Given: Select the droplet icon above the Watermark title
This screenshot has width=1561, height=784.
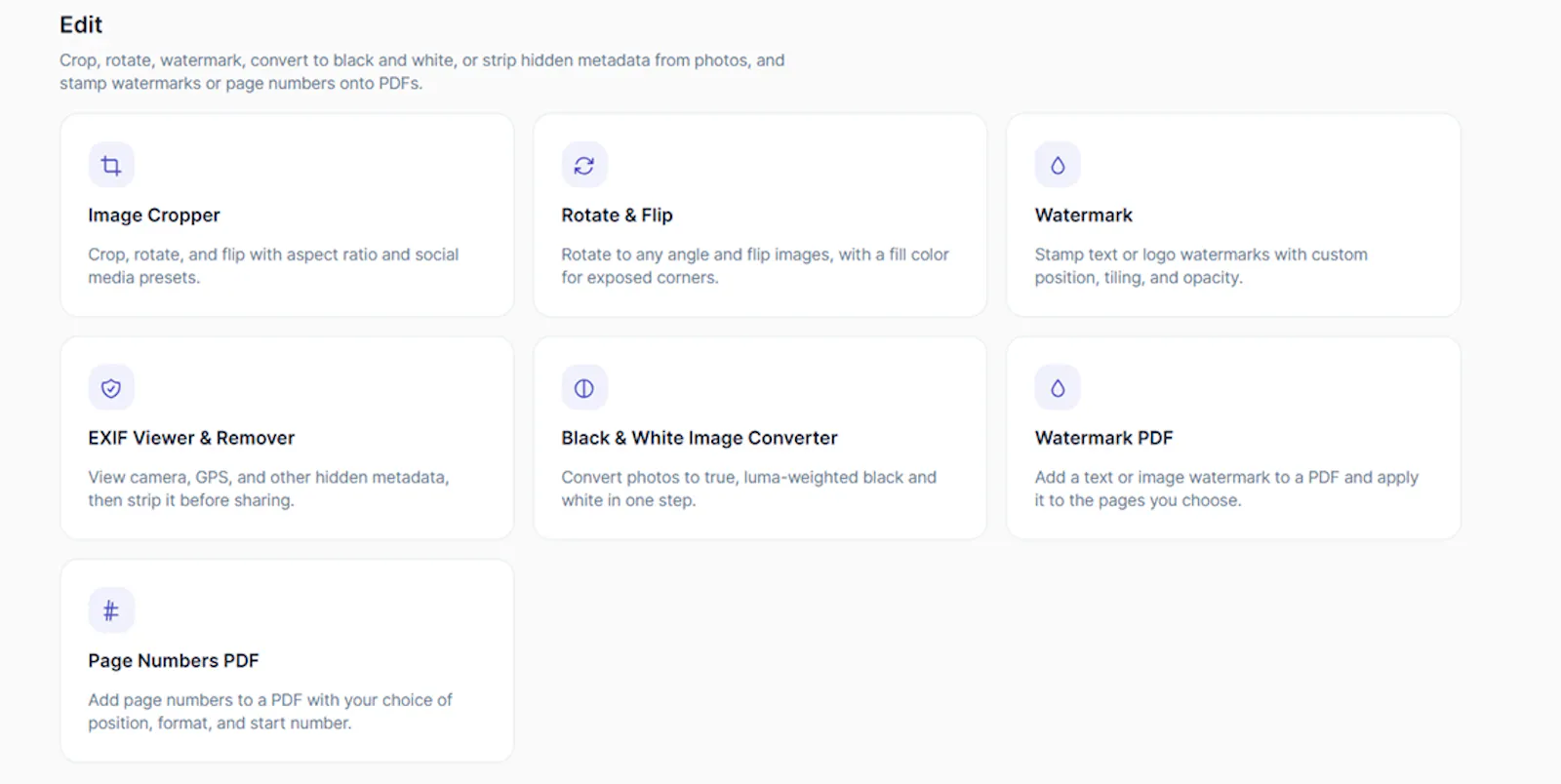Looking at the screenshot, I should [x=1058, y=166].
